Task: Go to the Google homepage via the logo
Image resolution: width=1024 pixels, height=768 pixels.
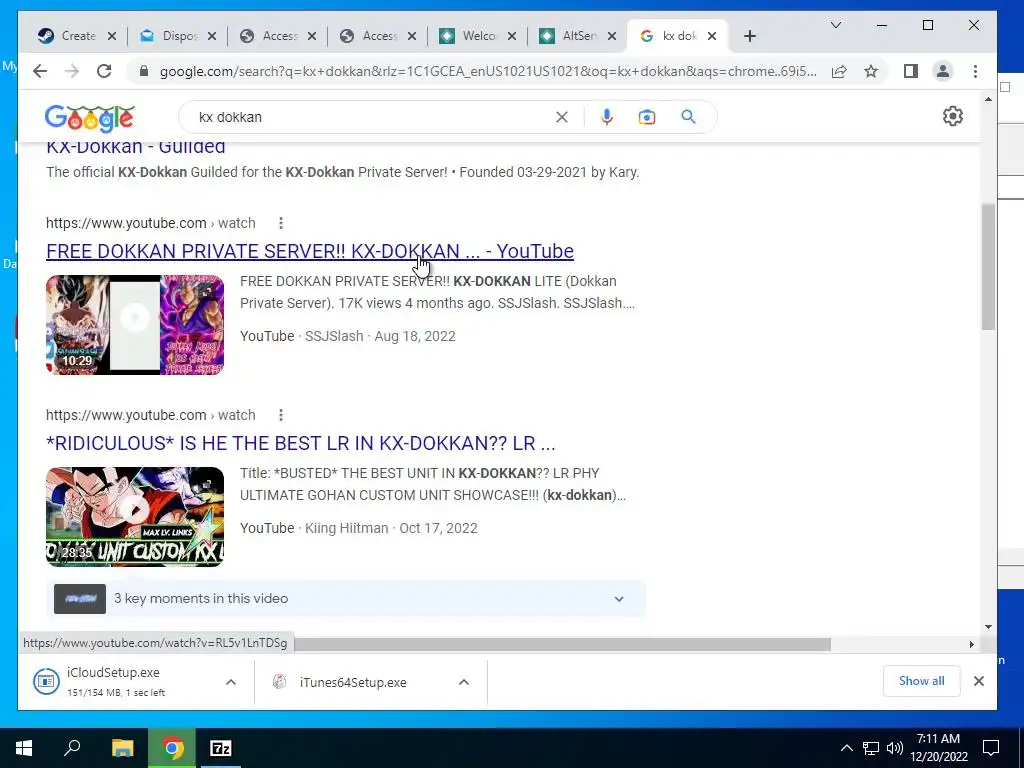Action: (89, 118)
